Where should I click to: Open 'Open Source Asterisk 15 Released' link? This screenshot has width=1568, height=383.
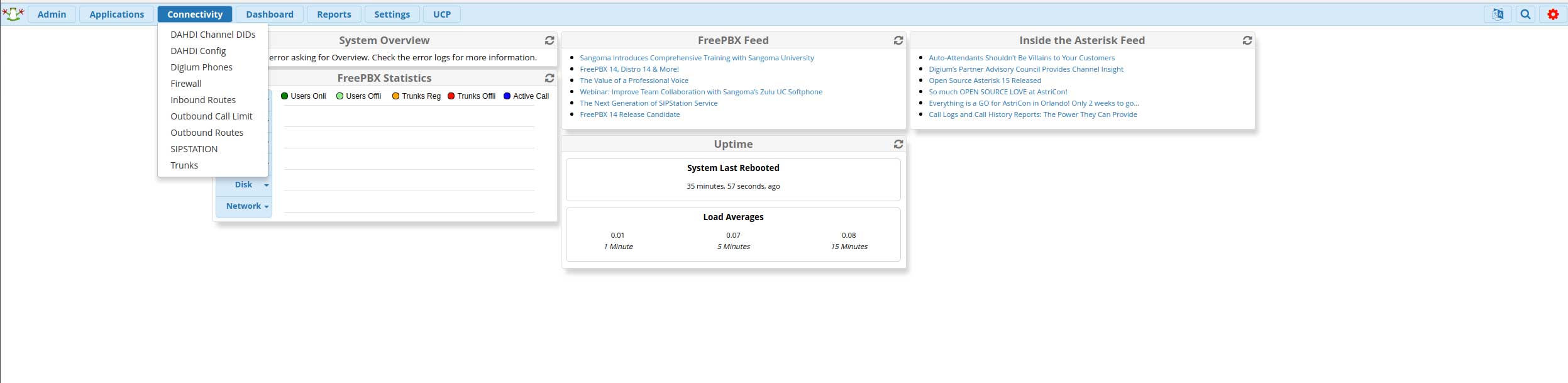[985, 80]
